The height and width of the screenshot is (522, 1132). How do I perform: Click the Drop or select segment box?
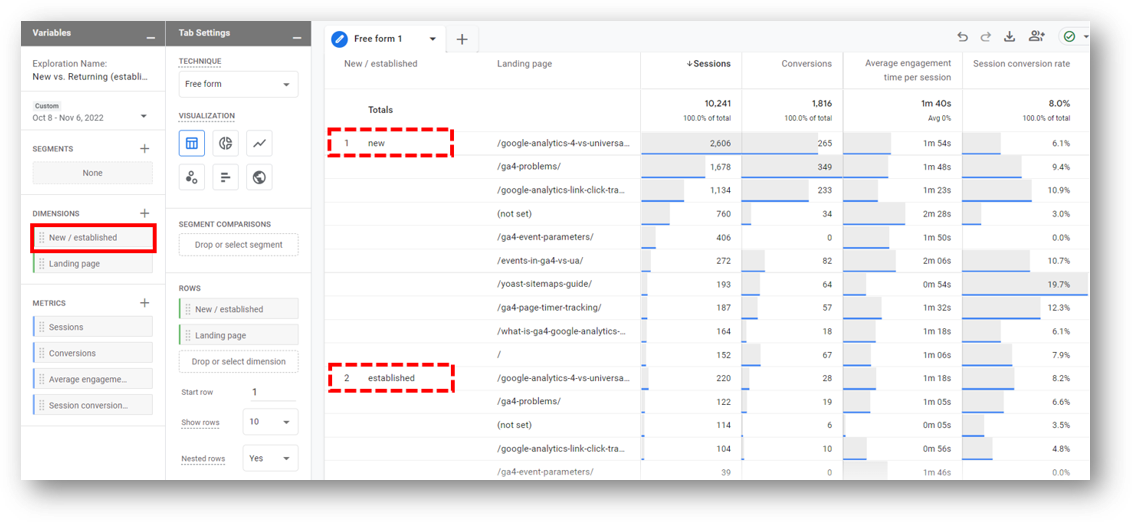238,245
